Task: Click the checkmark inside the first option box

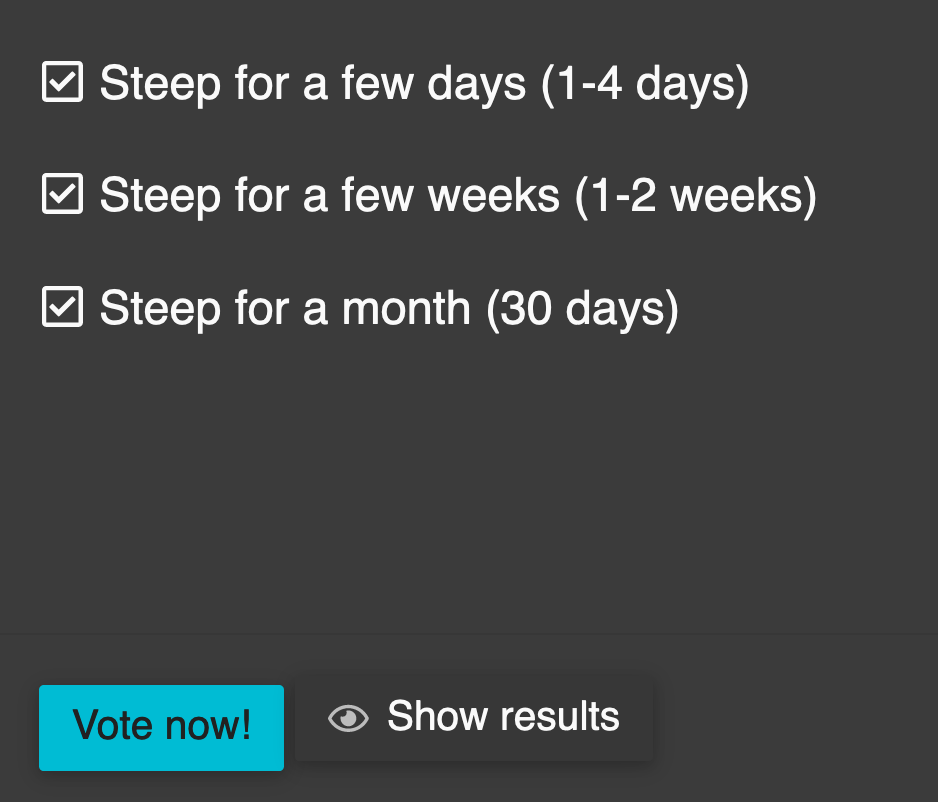Action: point(62,81)
